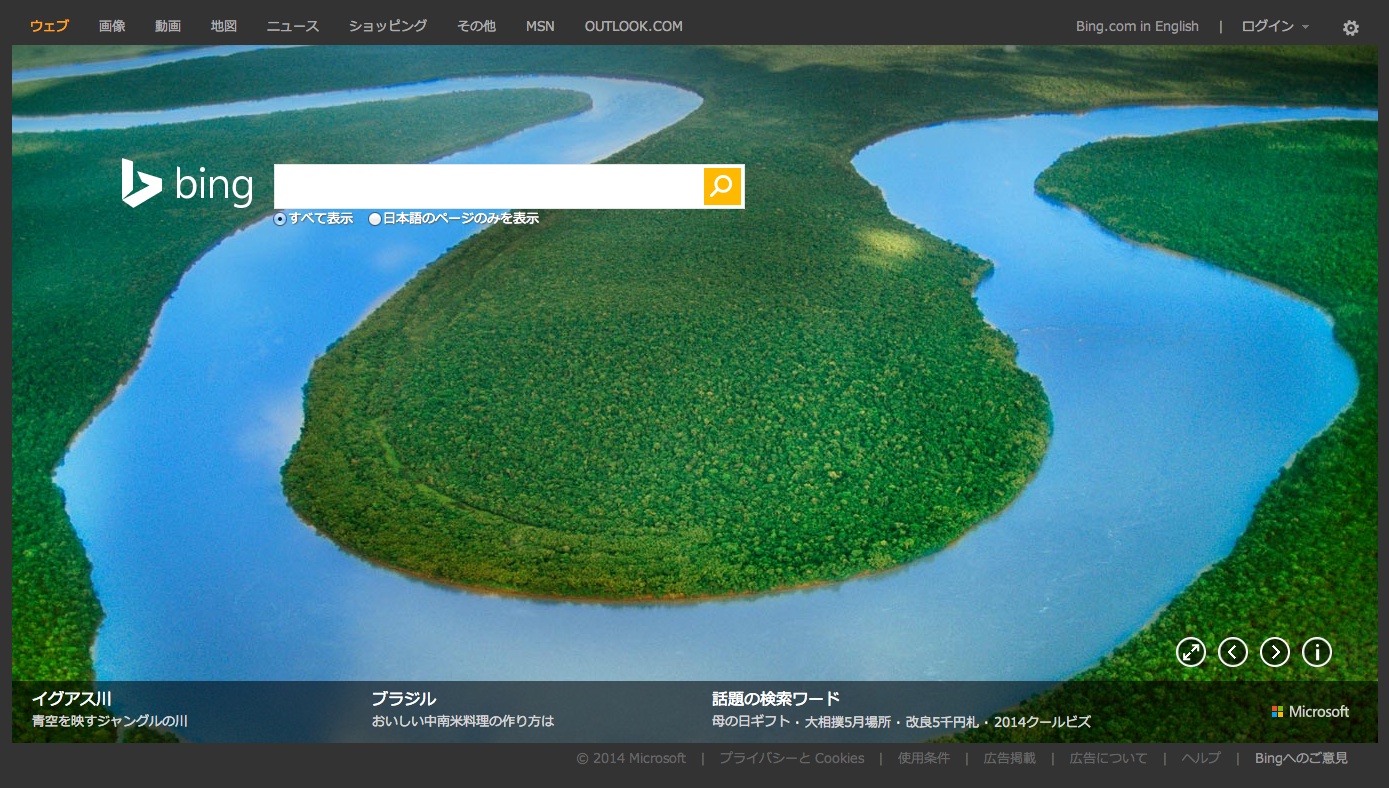Viewport: 1389px width, 788px height.
Task: Switch to the 画像 tab
Action: 112,27
